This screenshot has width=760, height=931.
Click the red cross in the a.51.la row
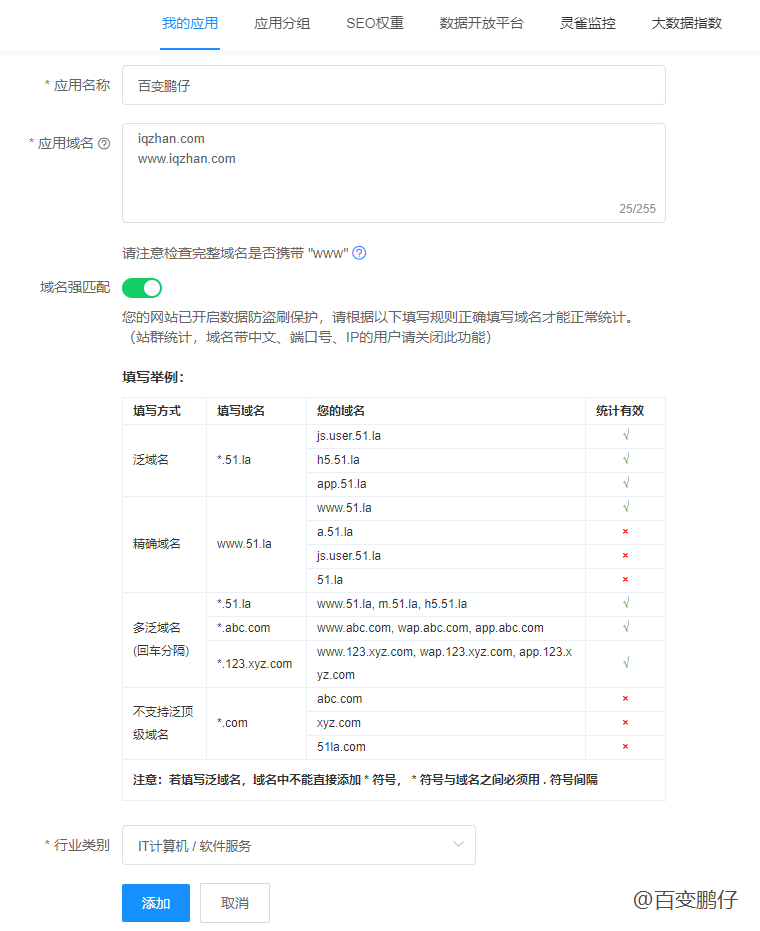(625, 532)
